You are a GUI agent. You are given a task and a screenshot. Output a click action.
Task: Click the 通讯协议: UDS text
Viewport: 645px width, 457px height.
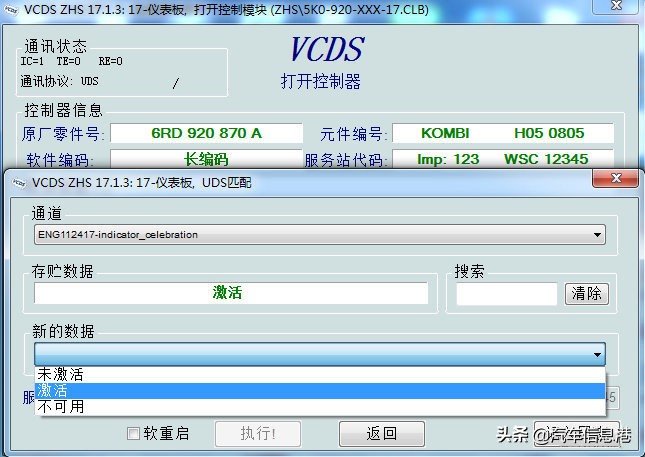(60, 81)
